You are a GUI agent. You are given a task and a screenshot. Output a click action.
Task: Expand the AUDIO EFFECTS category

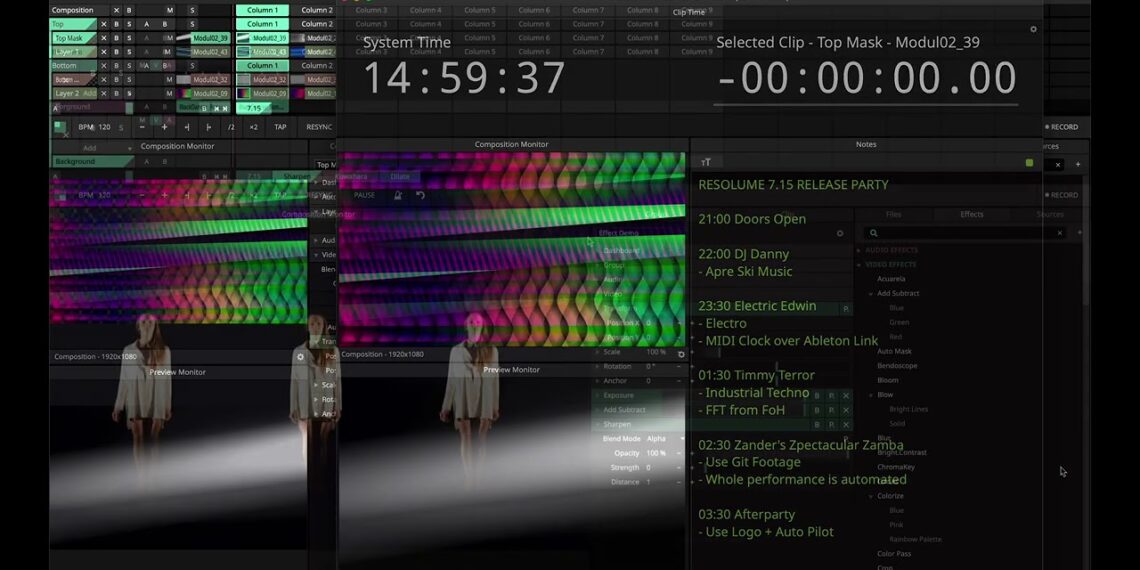[x=859, y=250]
